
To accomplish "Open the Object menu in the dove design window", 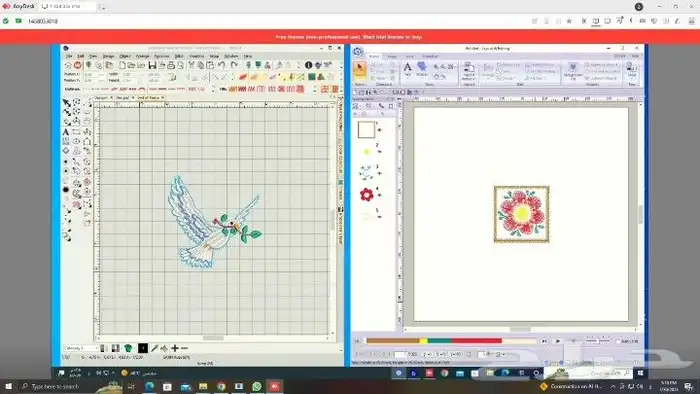I will [x=125, y=56].
